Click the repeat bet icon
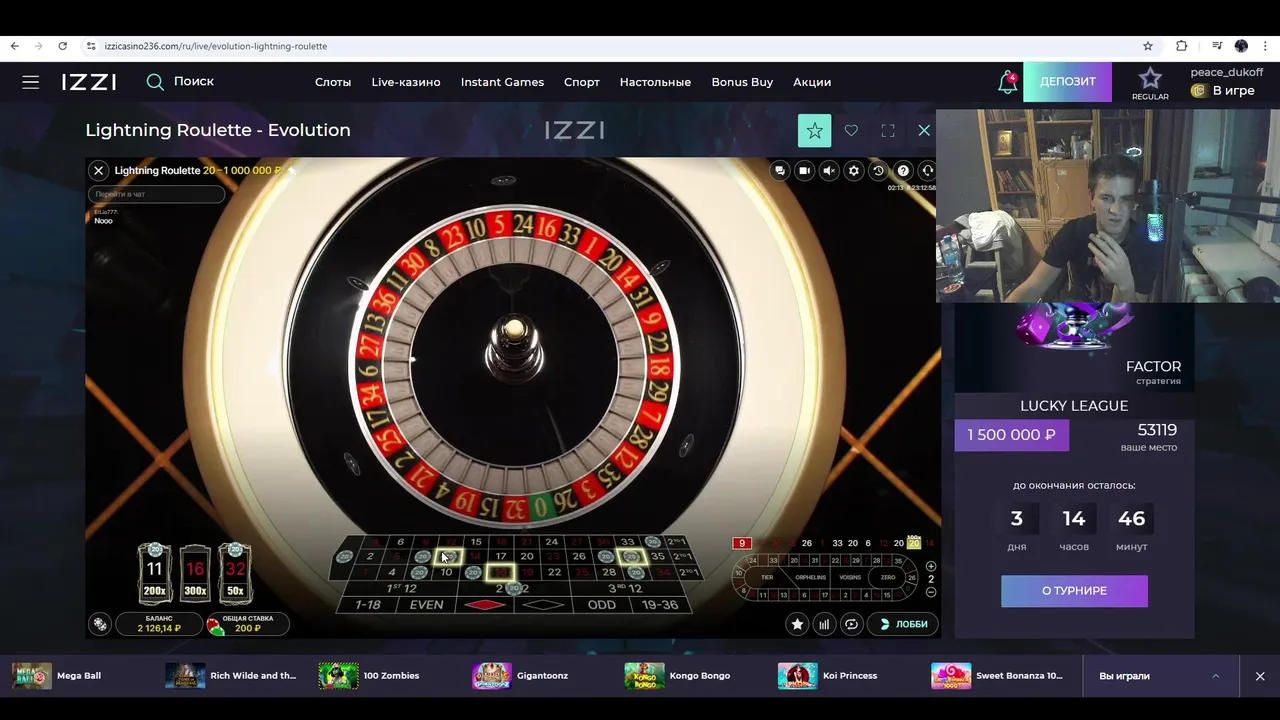This screenshot has width=1280, height=720. [x=851, y=624]
